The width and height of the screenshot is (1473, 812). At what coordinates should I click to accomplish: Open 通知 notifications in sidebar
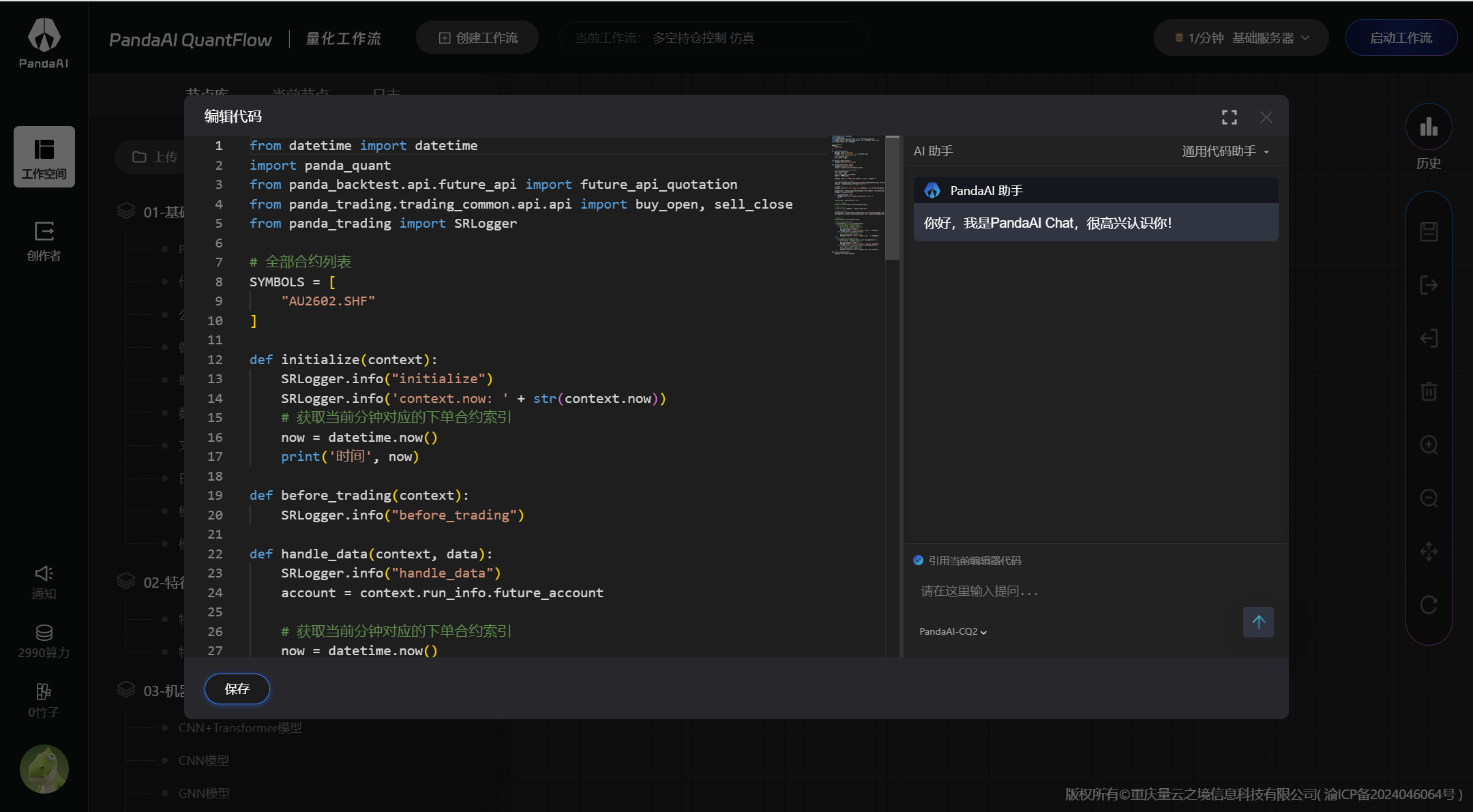point(44,582)
